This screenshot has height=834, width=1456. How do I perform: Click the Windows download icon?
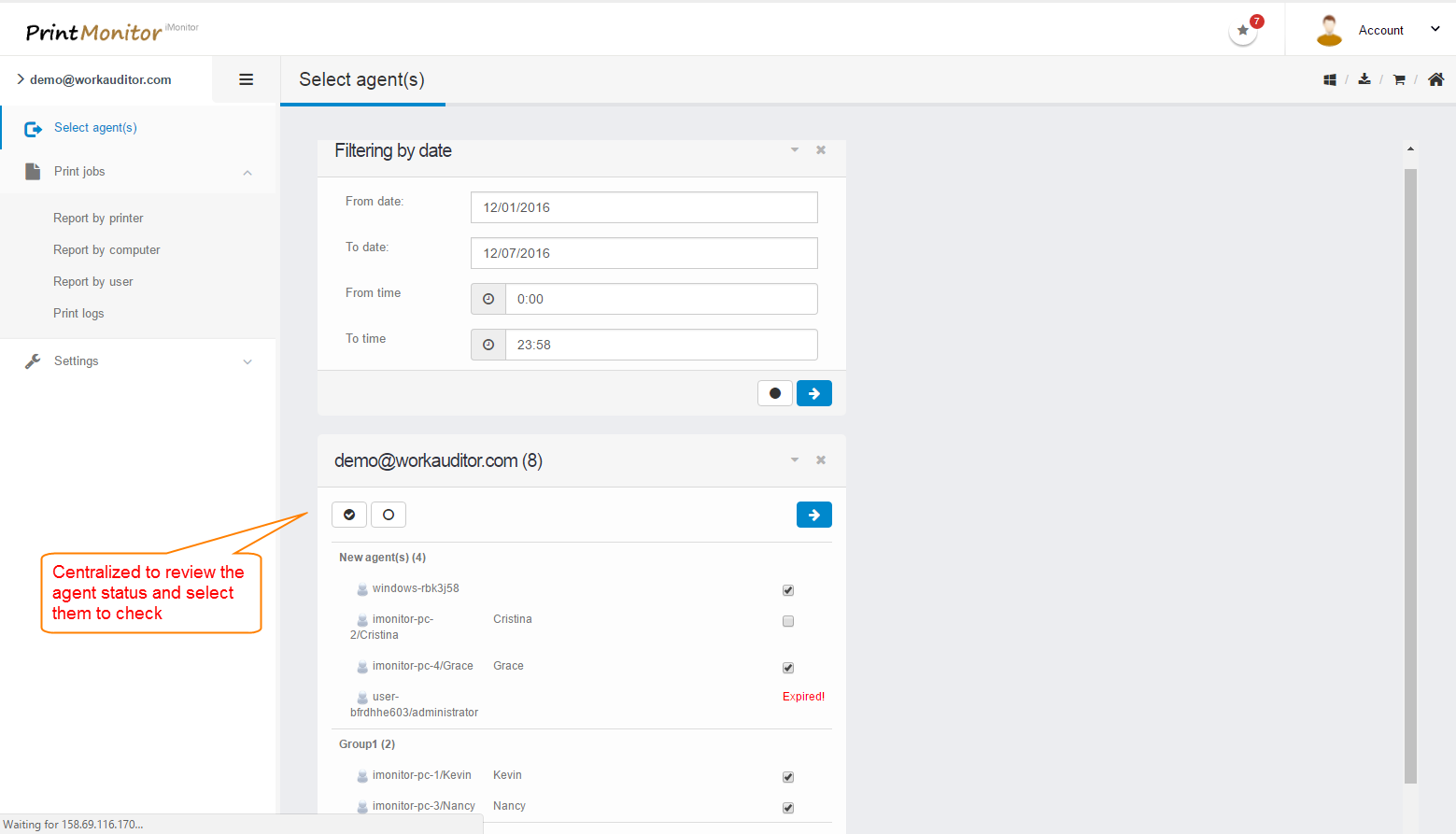point(1330,80)
